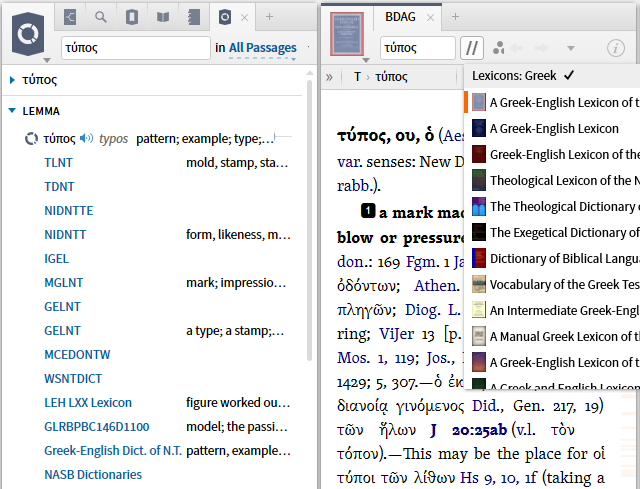Open the MCEDONTW lexicon link
Image resolution: width=640 pixels, height=489 pixels.
pyautogui.click(x=77, y=355)
